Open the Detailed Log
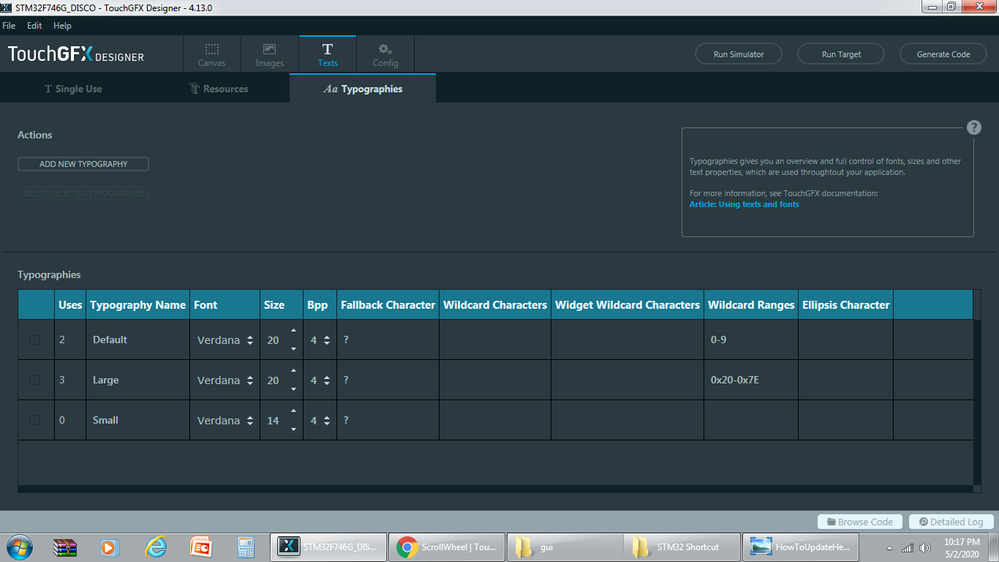 click(951, 522)
